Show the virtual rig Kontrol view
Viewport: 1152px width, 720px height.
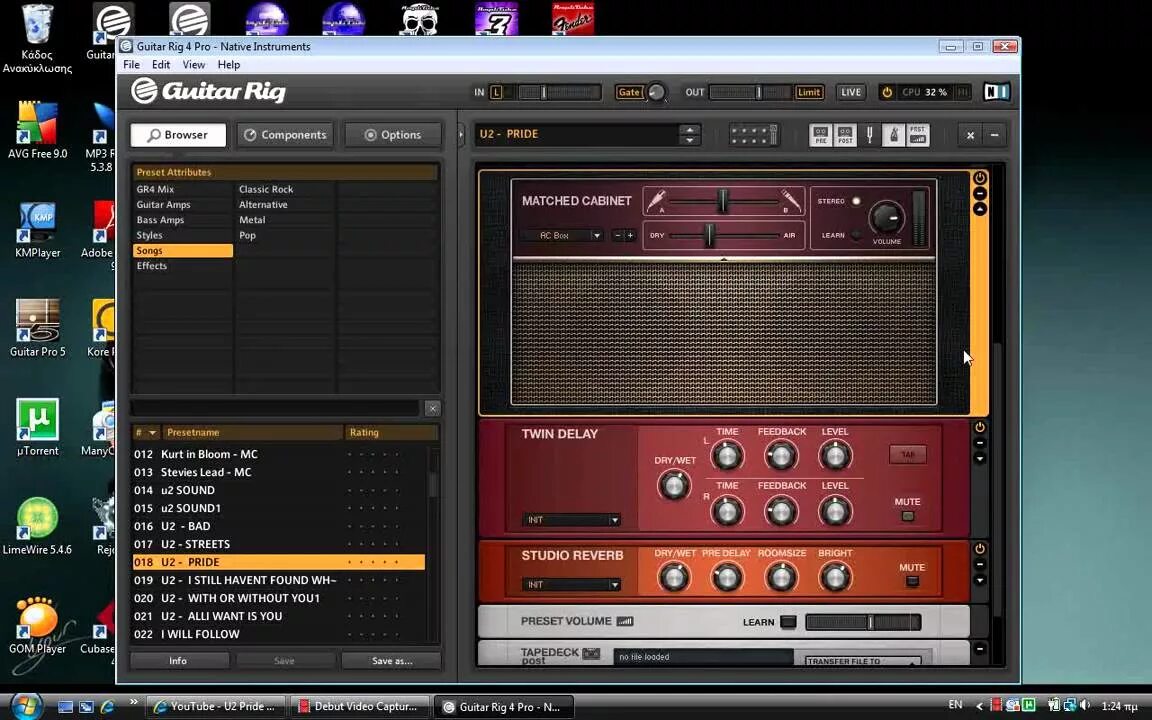click(x=755, y=135)
